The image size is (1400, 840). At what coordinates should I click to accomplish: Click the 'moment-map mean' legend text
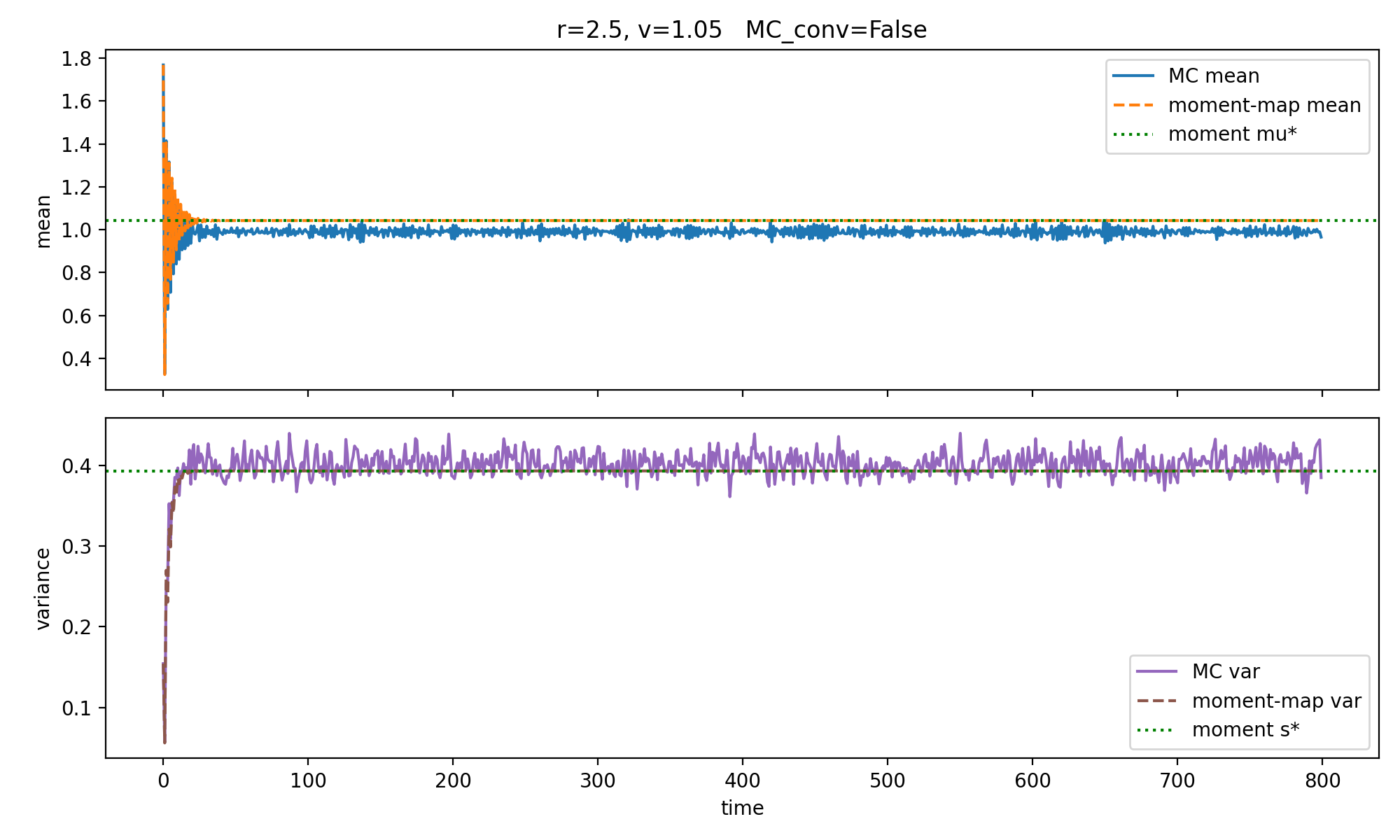click(1264, 105)
